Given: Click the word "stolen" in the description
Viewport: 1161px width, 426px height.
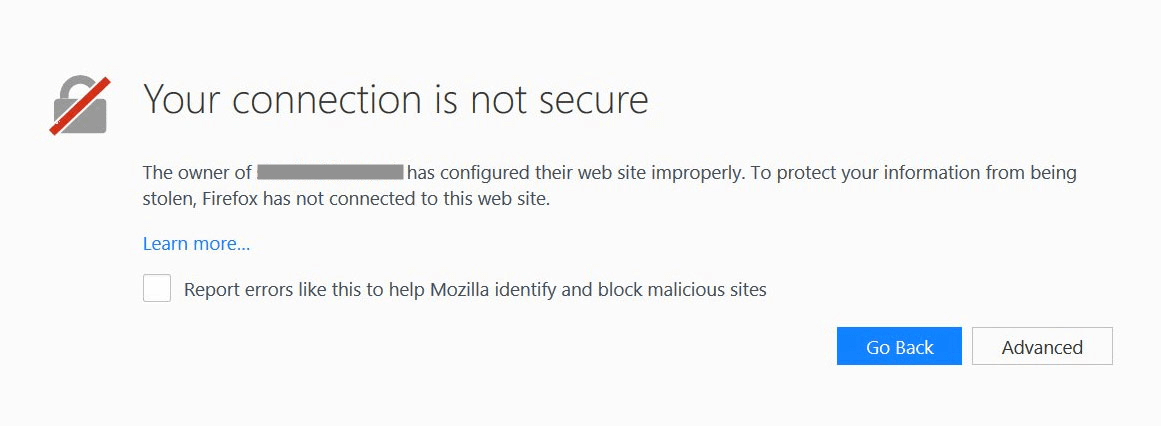Looking at the screenshot, I should click(168, 199).
